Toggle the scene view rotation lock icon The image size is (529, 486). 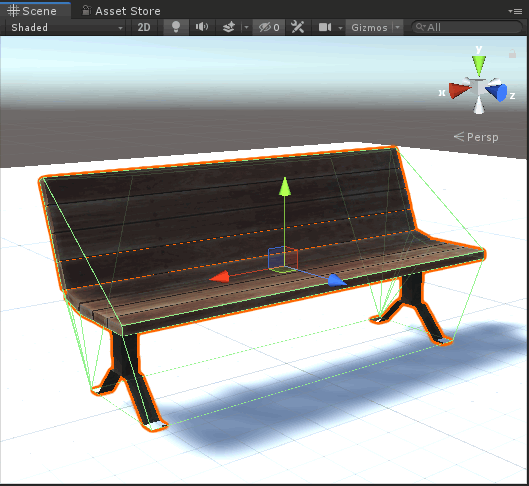tap(512, 54)
